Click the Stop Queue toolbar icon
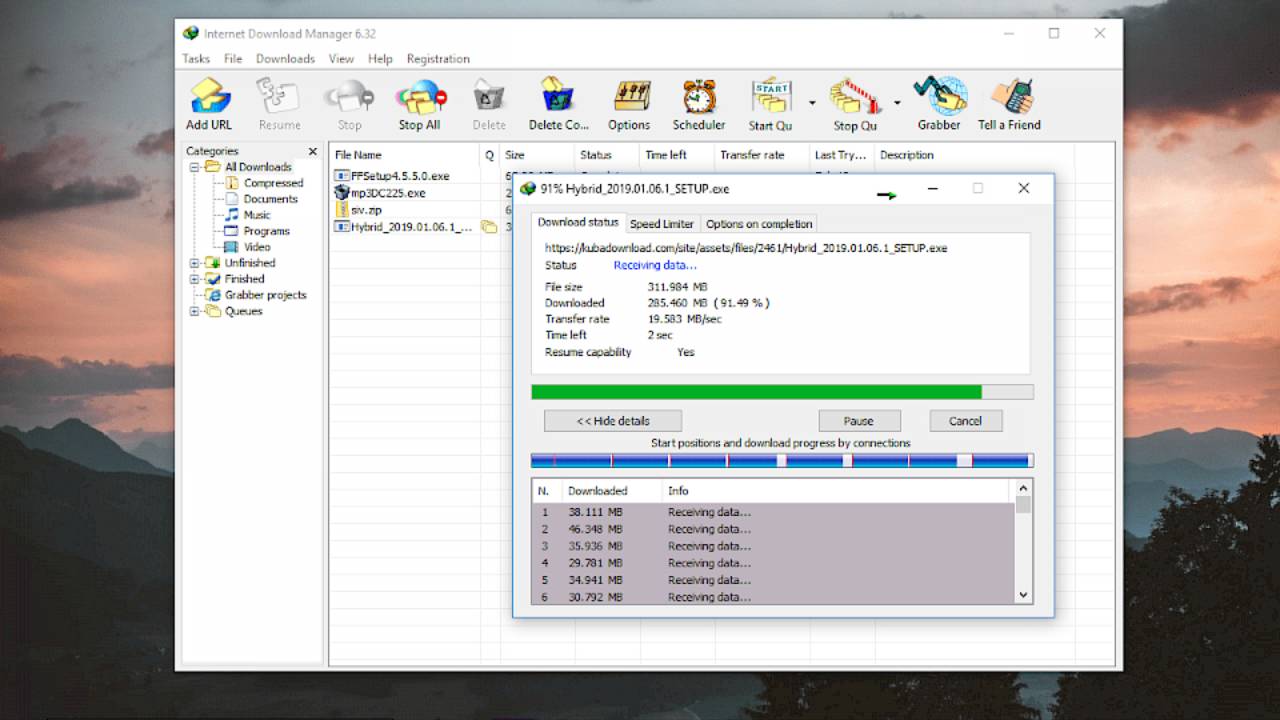Viewport: 1280px width, 720px height. click(x=855, y=98)
